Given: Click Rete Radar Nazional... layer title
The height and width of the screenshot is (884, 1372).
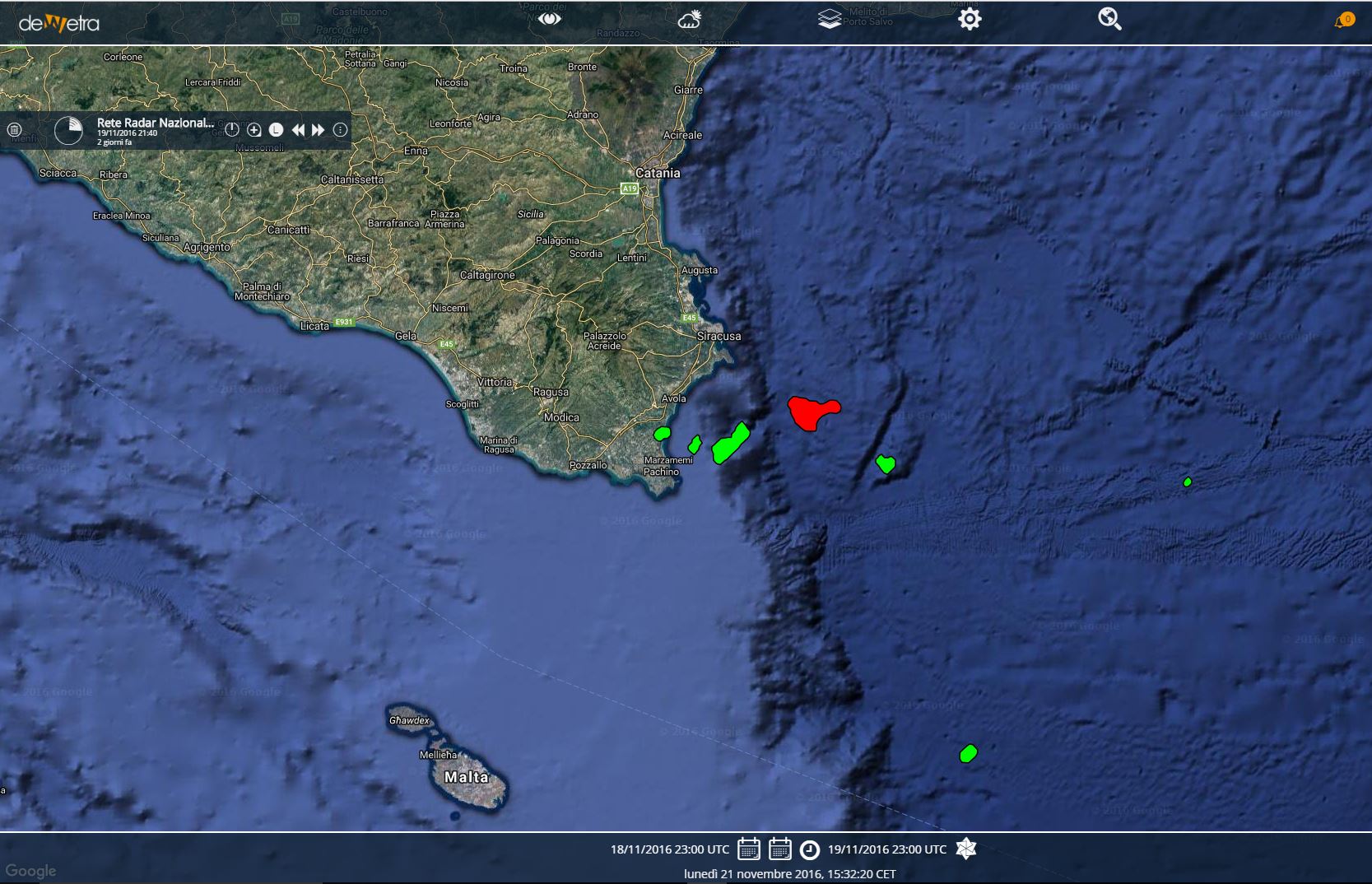Looking at the screenshot, I should point(156,123).
